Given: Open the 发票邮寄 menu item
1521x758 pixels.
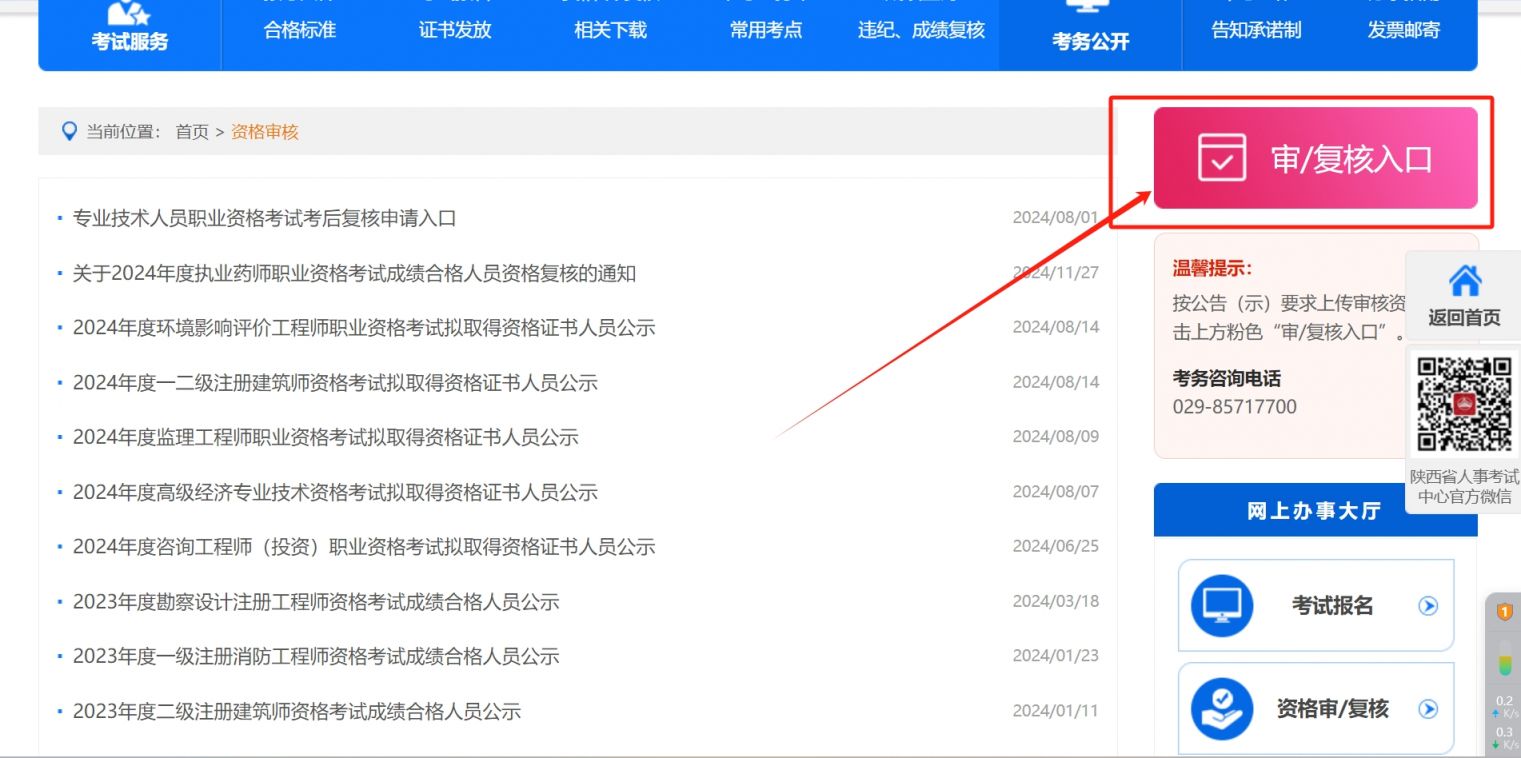Looking at the screenshot, I should (x=1404, y=30).
